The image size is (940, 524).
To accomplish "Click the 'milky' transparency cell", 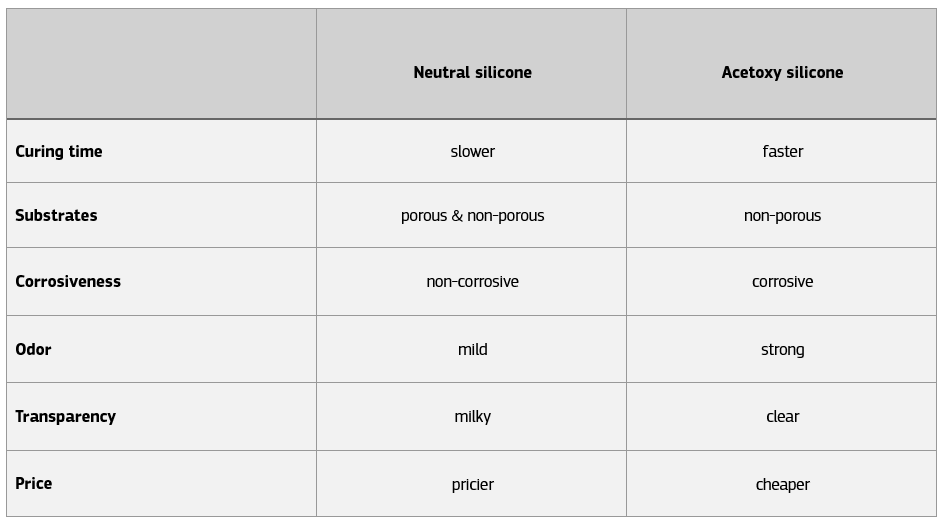I will coord(472,416).
